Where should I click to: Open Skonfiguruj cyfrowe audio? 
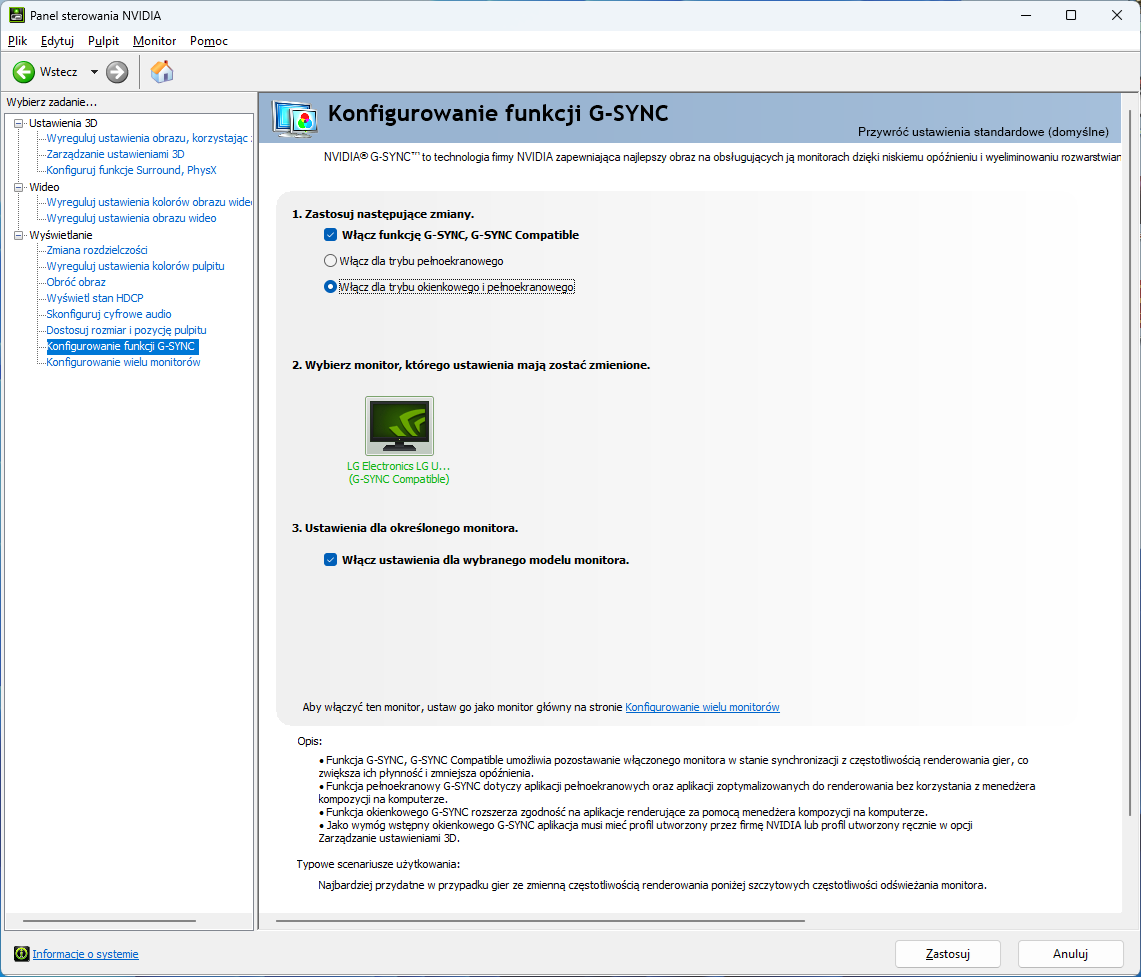coord(108,314)
